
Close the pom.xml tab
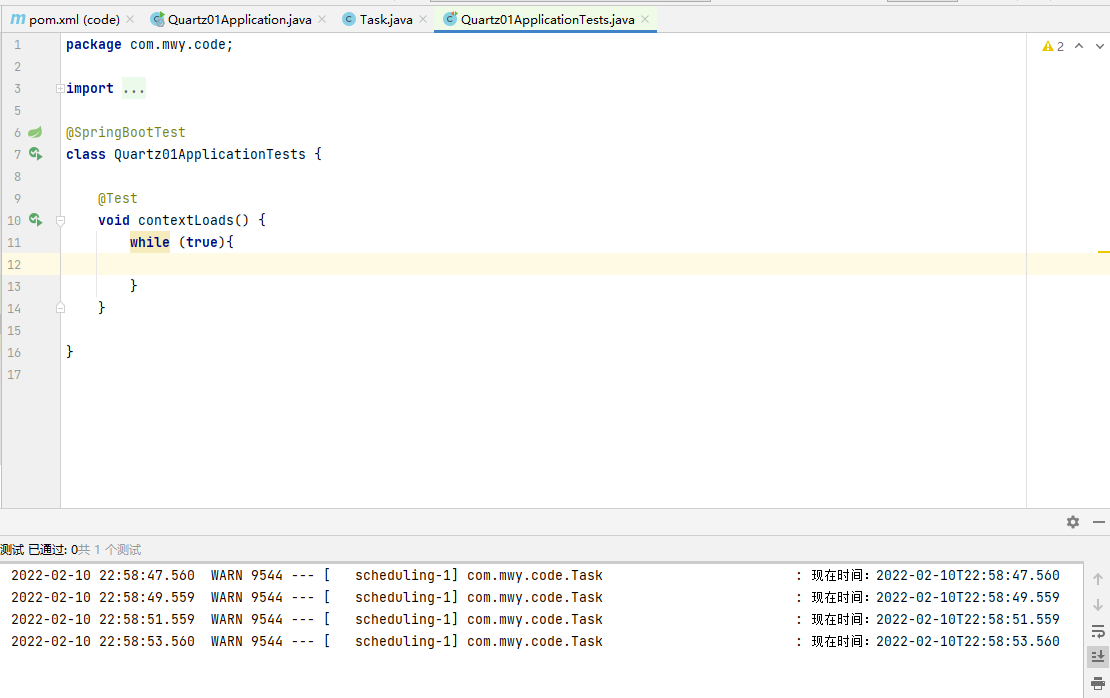[x=130, y=20]
